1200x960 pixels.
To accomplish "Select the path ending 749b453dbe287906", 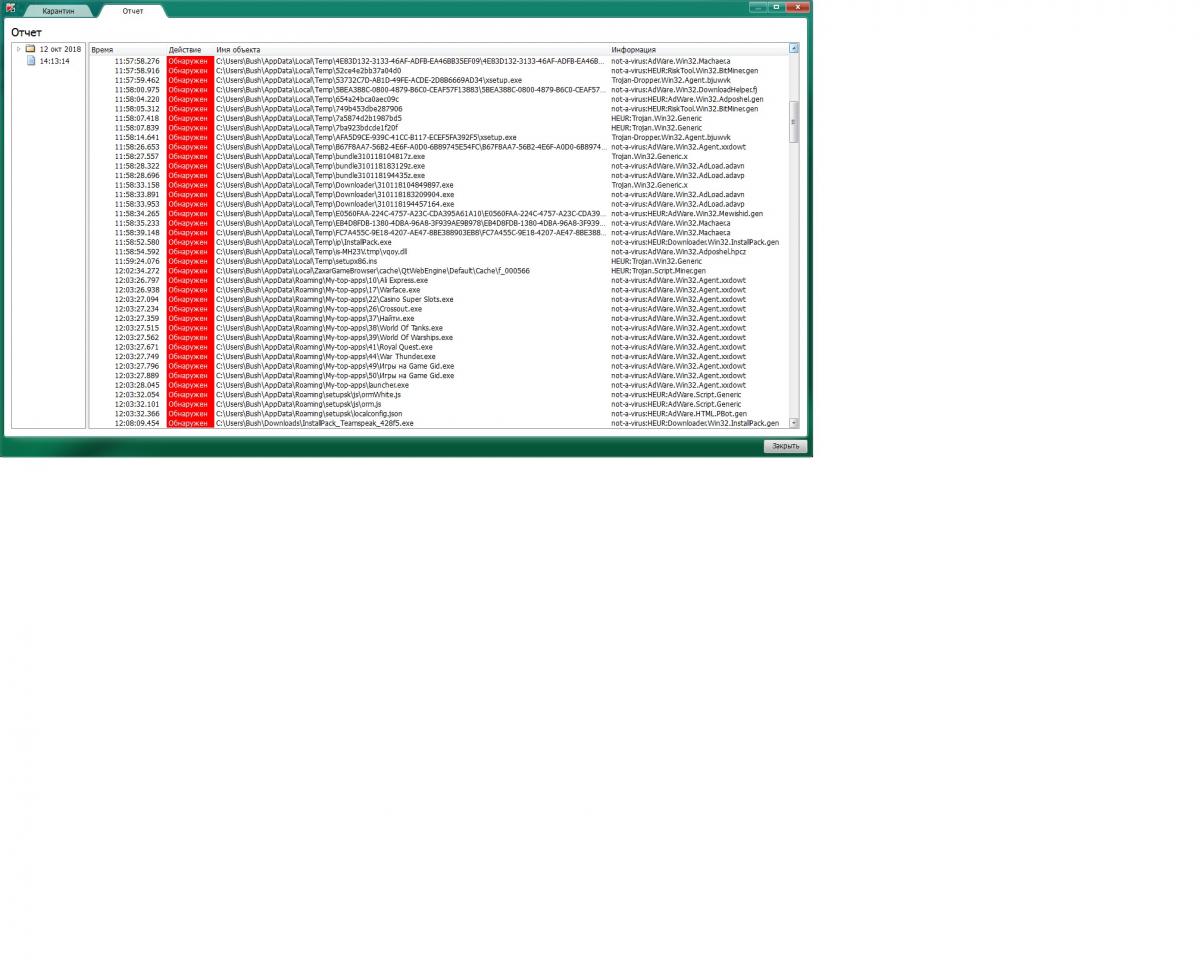I will [309, 109].
